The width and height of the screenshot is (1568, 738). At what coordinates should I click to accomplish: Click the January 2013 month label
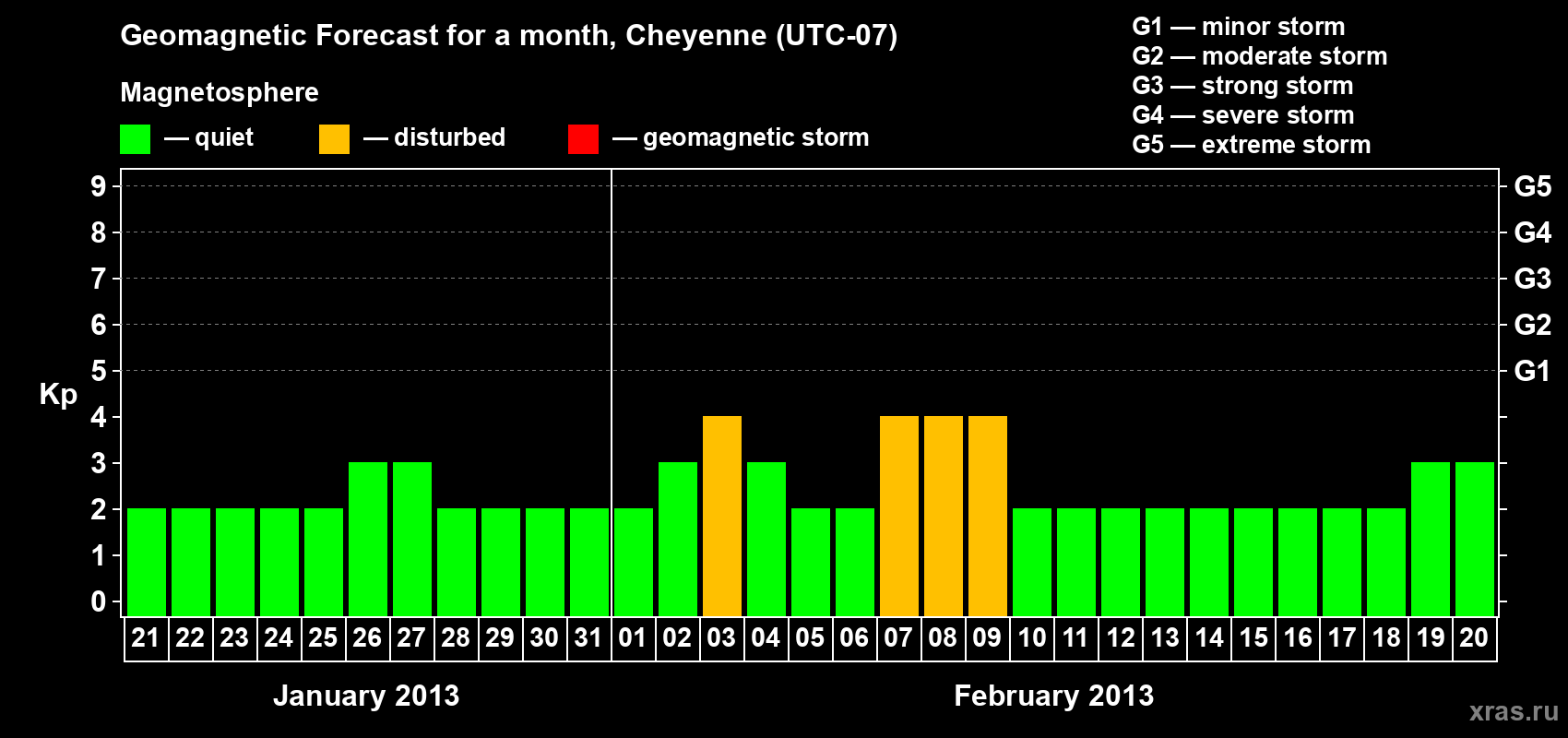point(366,696)
